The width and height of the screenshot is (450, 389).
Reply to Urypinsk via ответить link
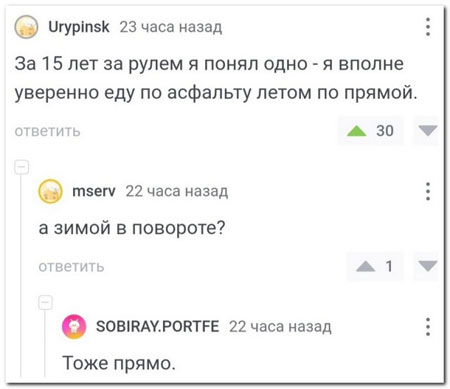click(47, 131)
